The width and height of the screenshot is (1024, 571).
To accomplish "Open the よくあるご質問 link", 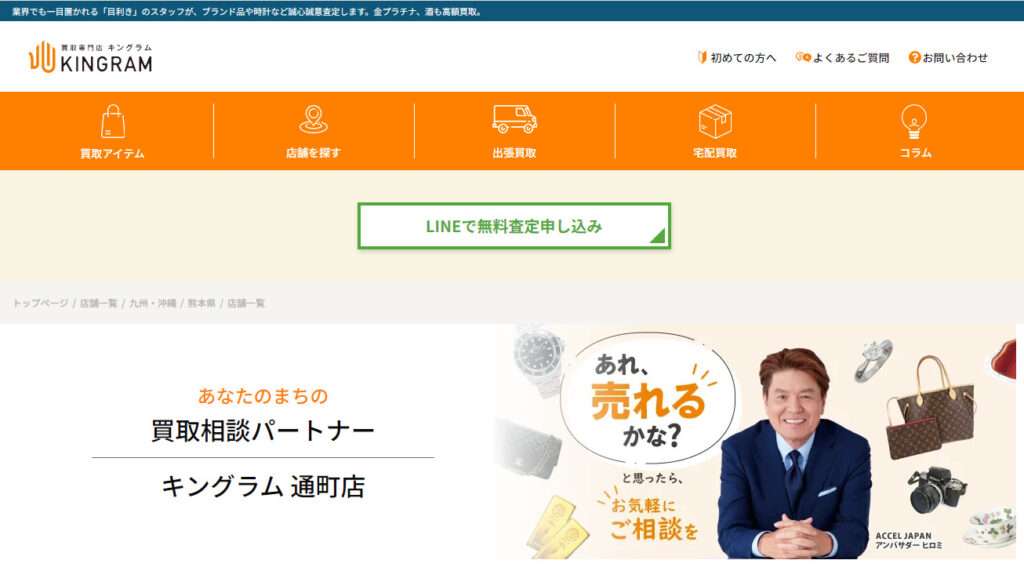I will 850,57.
